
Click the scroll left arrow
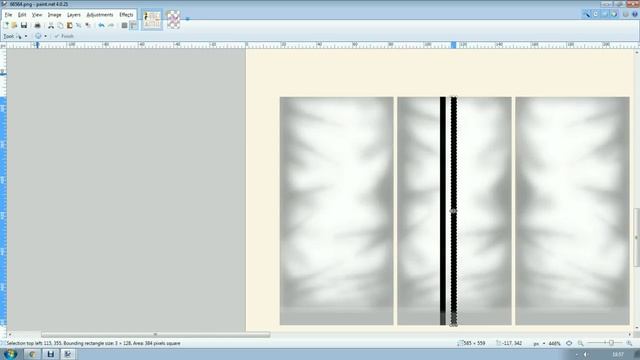[x=9, y=335]
